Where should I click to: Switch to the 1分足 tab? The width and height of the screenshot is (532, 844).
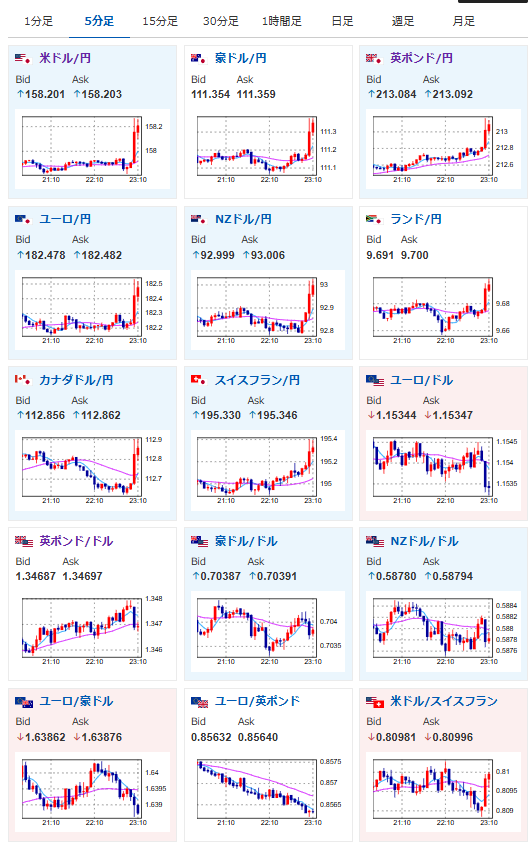(x=39, y=22)
